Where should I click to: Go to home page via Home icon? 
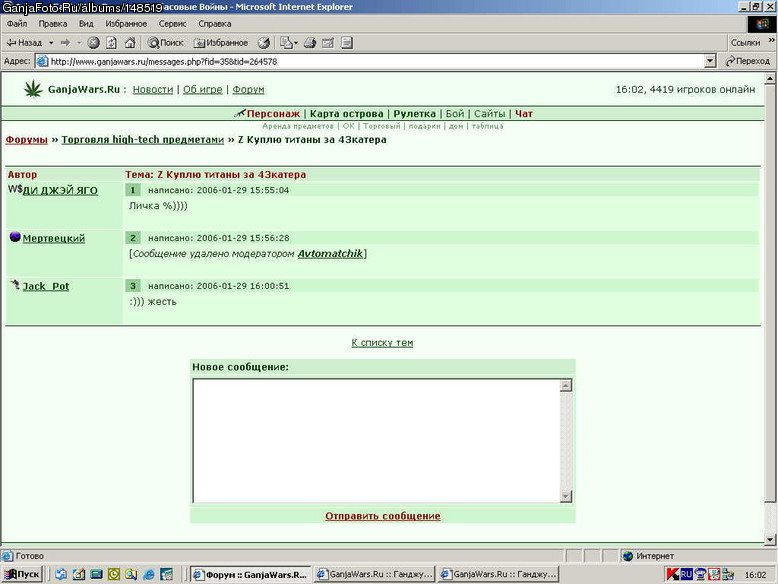click(x=130, y=43)
